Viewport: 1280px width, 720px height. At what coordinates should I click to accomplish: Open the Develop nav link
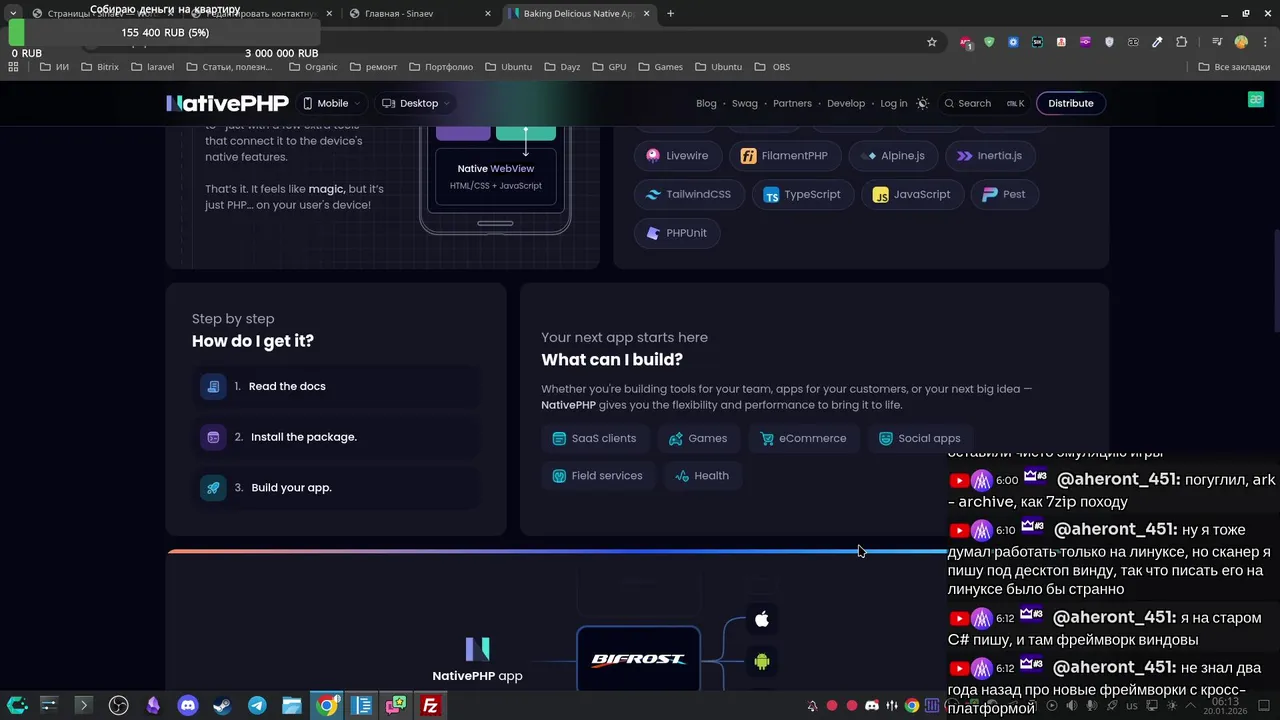[846, 103]
